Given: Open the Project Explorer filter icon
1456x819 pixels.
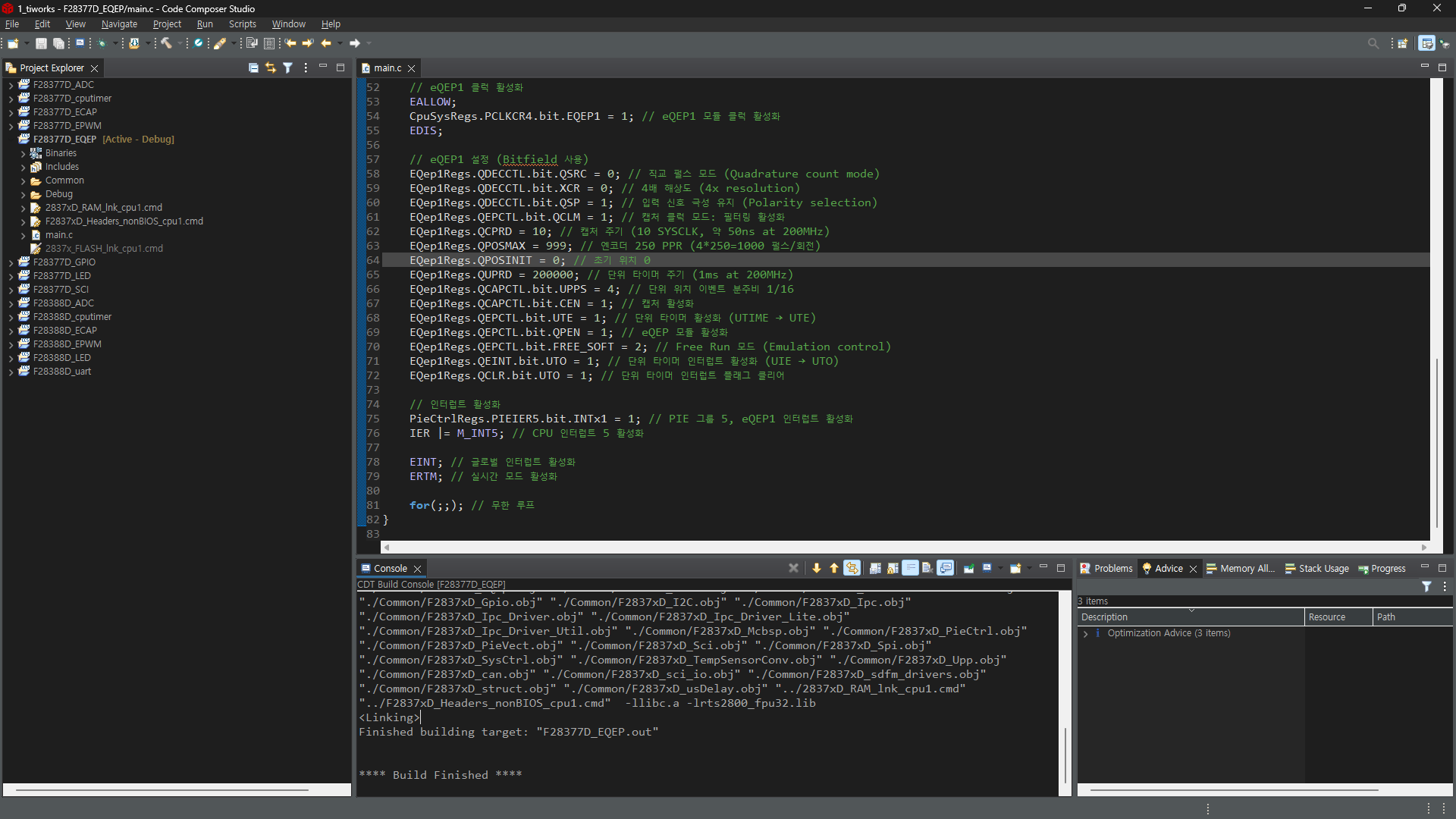Looking at the screenshot, I should (287, 67).
